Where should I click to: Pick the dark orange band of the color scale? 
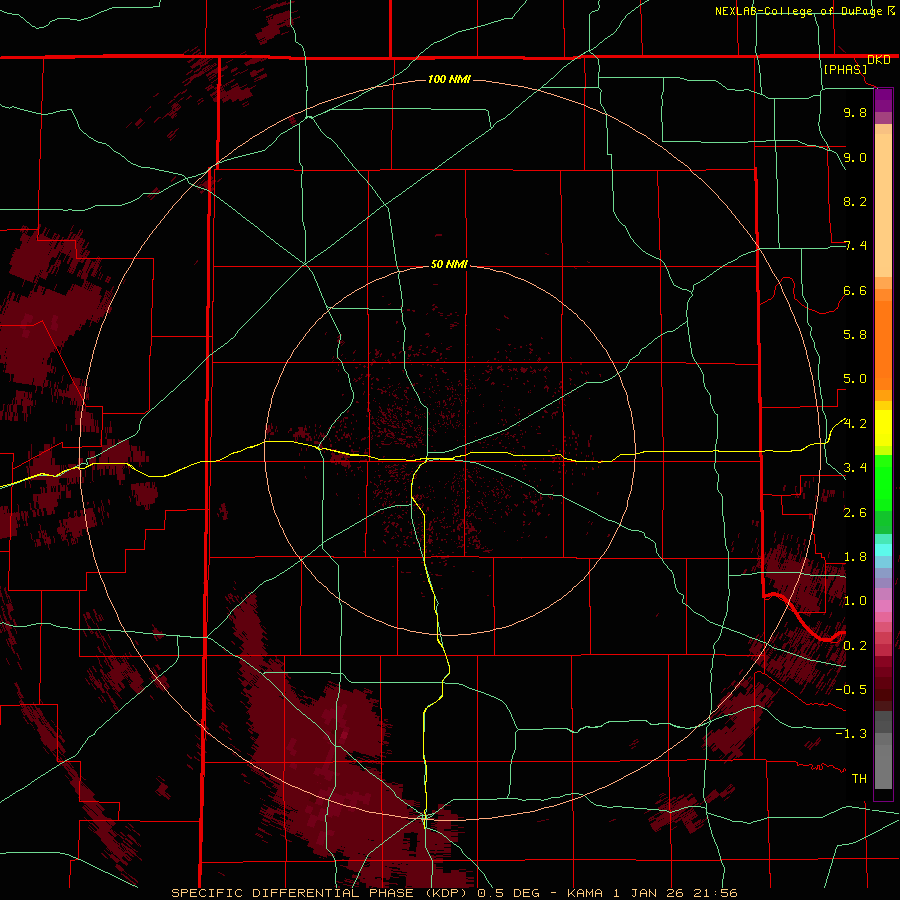tap(883, 345)
